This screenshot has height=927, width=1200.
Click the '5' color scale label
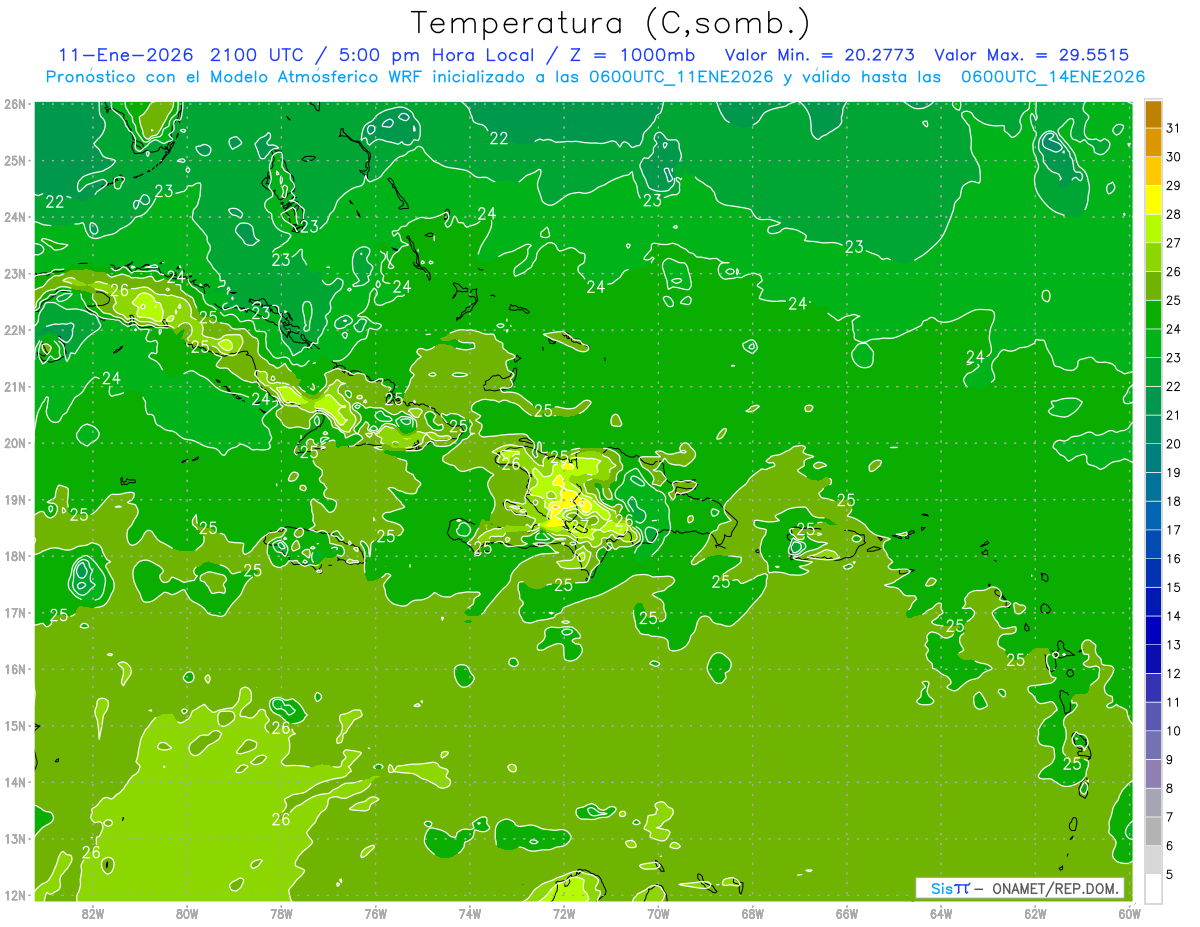(1170, 874)
